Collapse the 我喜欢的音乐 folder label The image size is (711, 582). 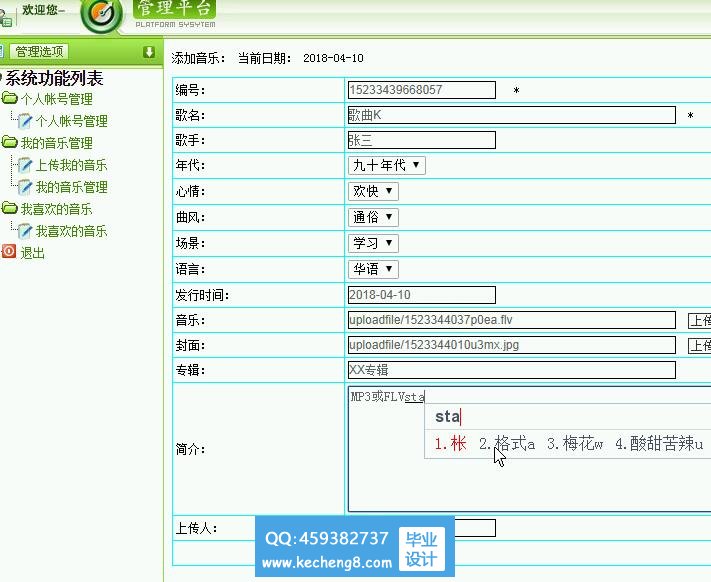(57, 209)
